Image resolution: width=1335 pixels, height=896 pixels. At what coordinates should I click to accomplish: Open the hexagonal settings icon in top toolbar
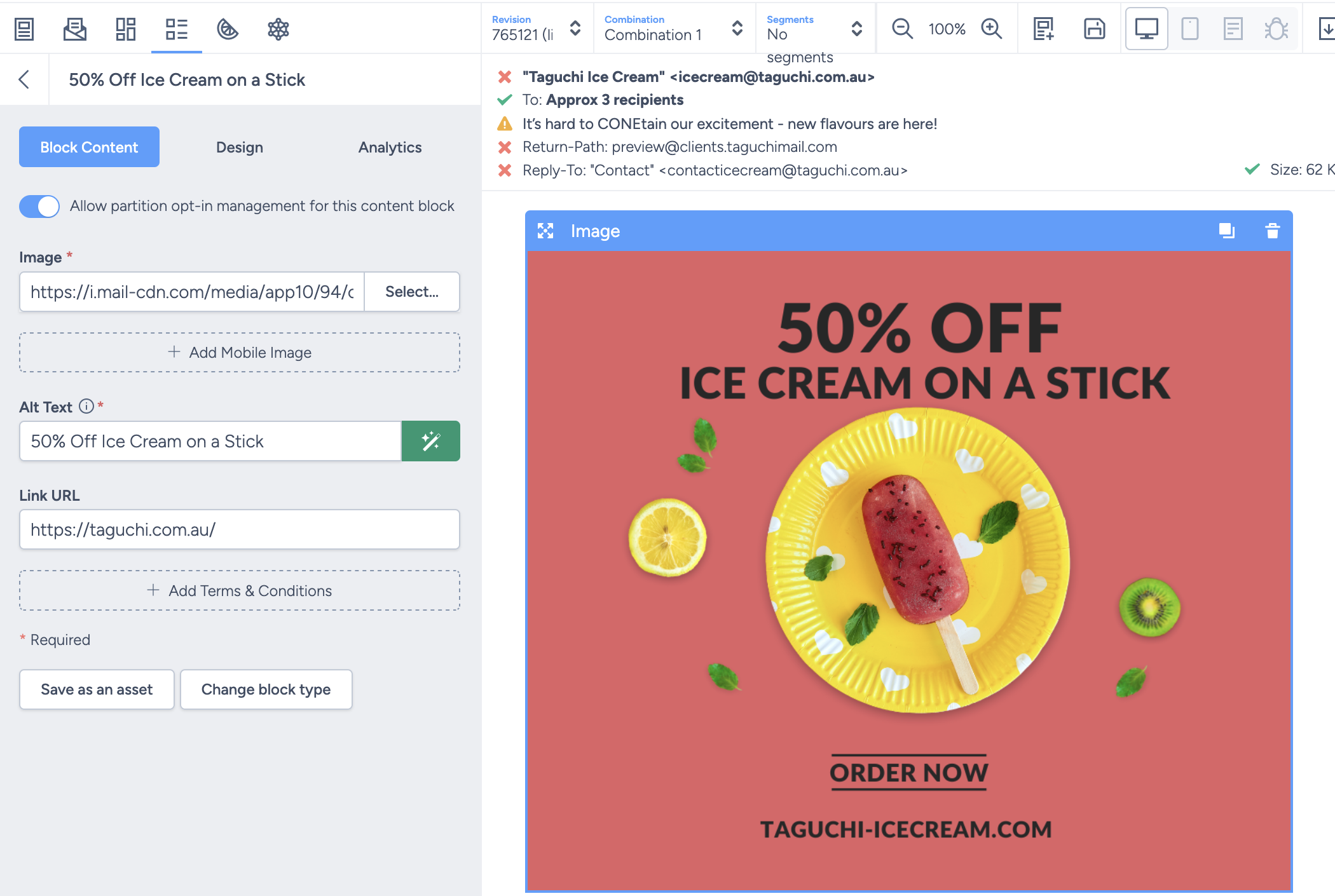278,29
